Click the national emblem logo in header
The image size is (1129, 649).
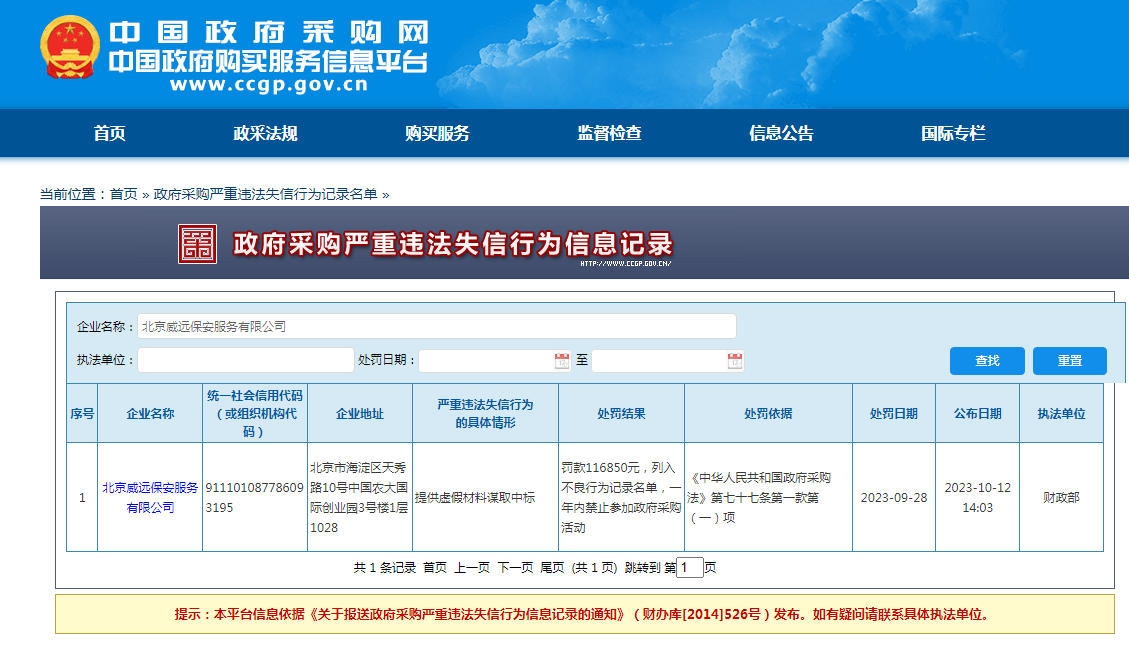pos(70,49)
